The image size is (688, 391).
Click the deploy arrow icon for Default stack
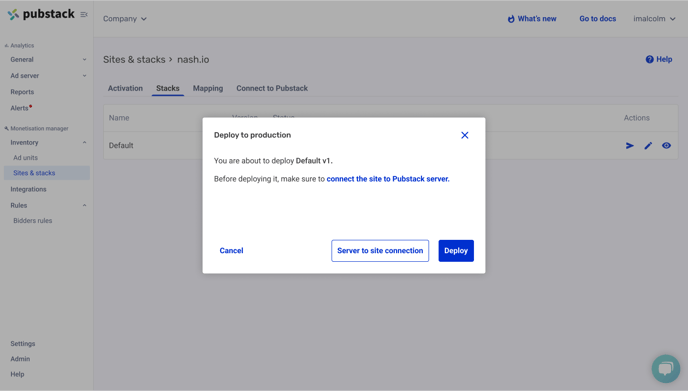tap(630, 146)
